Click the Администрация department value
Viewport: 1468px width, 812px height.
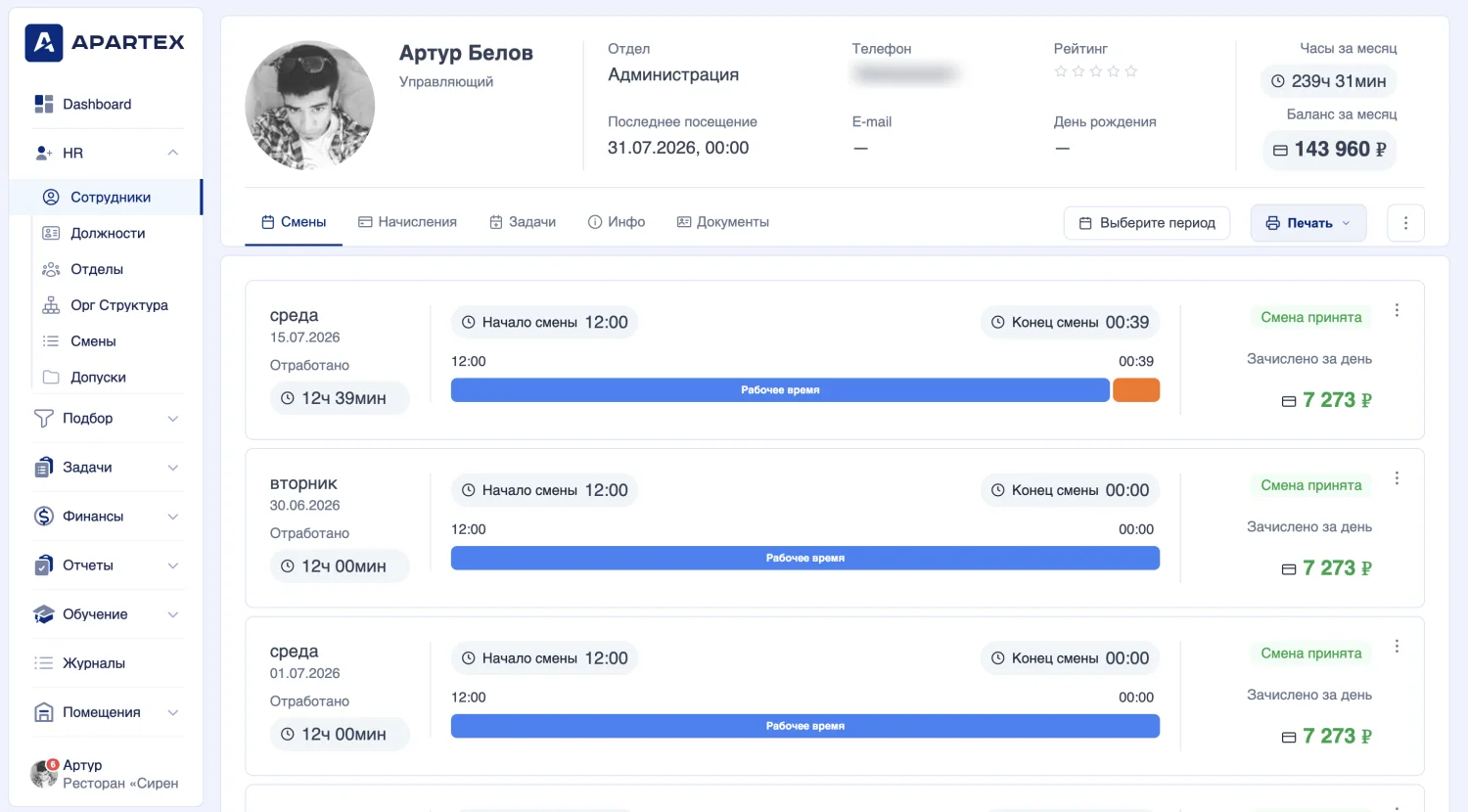point(673,75)
